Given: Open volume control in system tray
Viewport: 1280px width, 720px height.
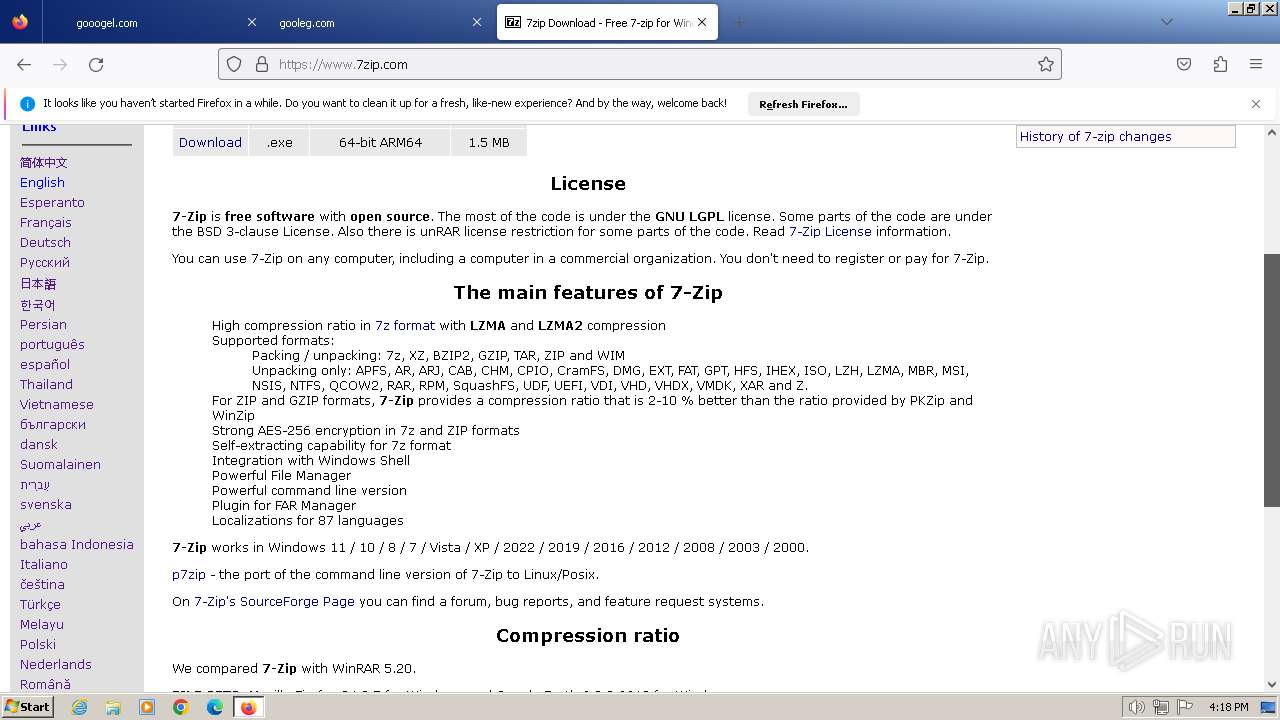Looking at the screenshot, I should tap(1137, 707).
